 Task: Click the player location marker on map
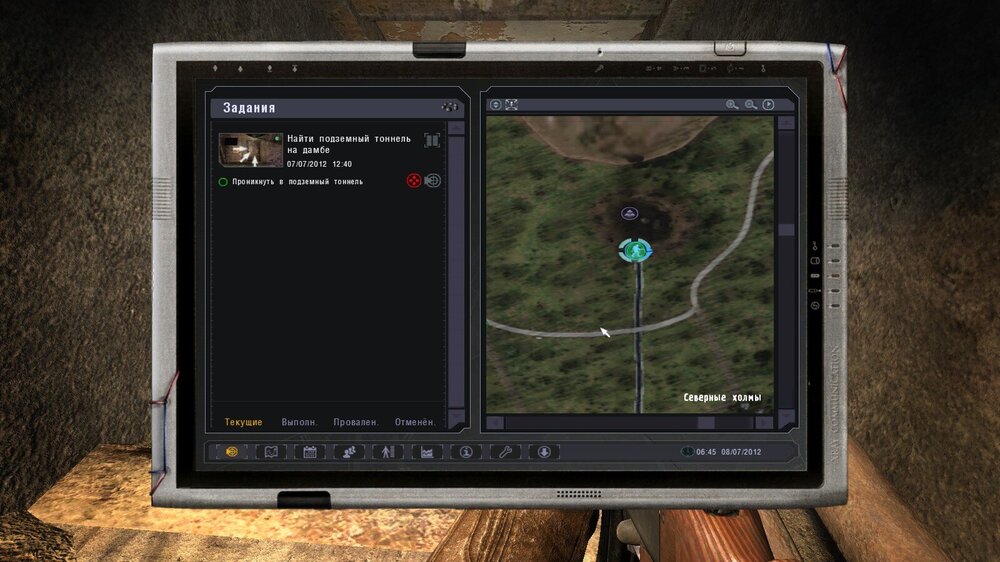(x=635, y=250)
